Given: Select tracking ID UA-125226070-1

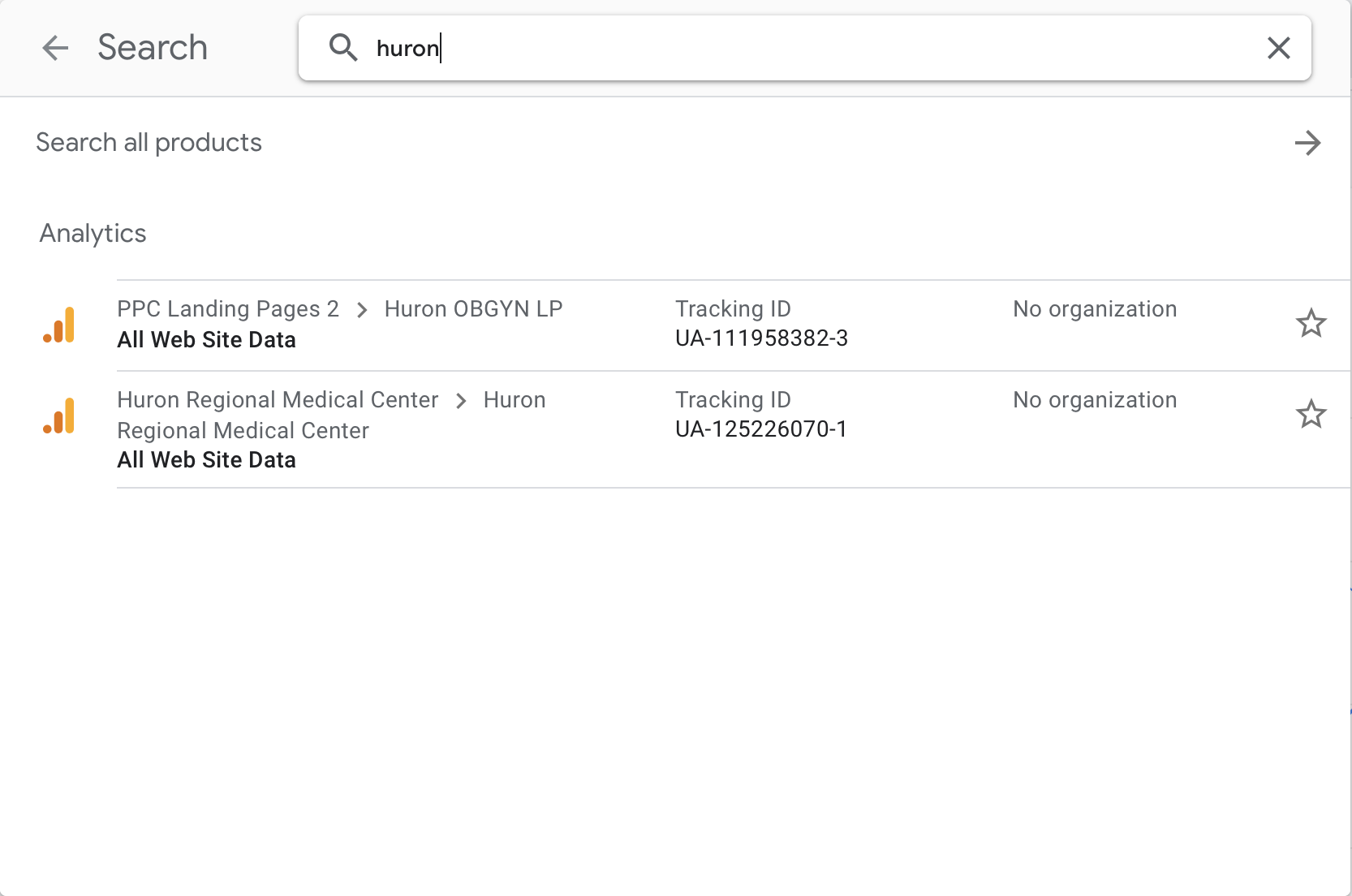Looking at the screenshot, I should [760, 429].
